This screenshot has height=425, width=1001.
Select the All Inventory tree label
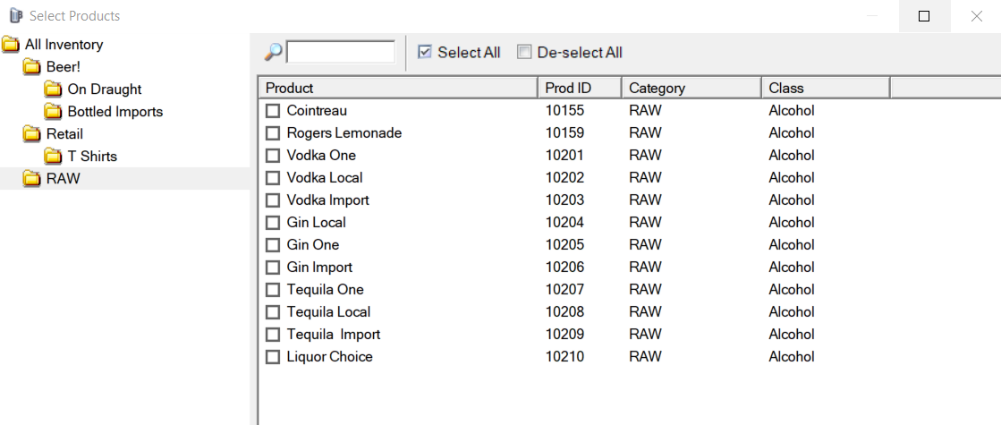pos(64,45)
